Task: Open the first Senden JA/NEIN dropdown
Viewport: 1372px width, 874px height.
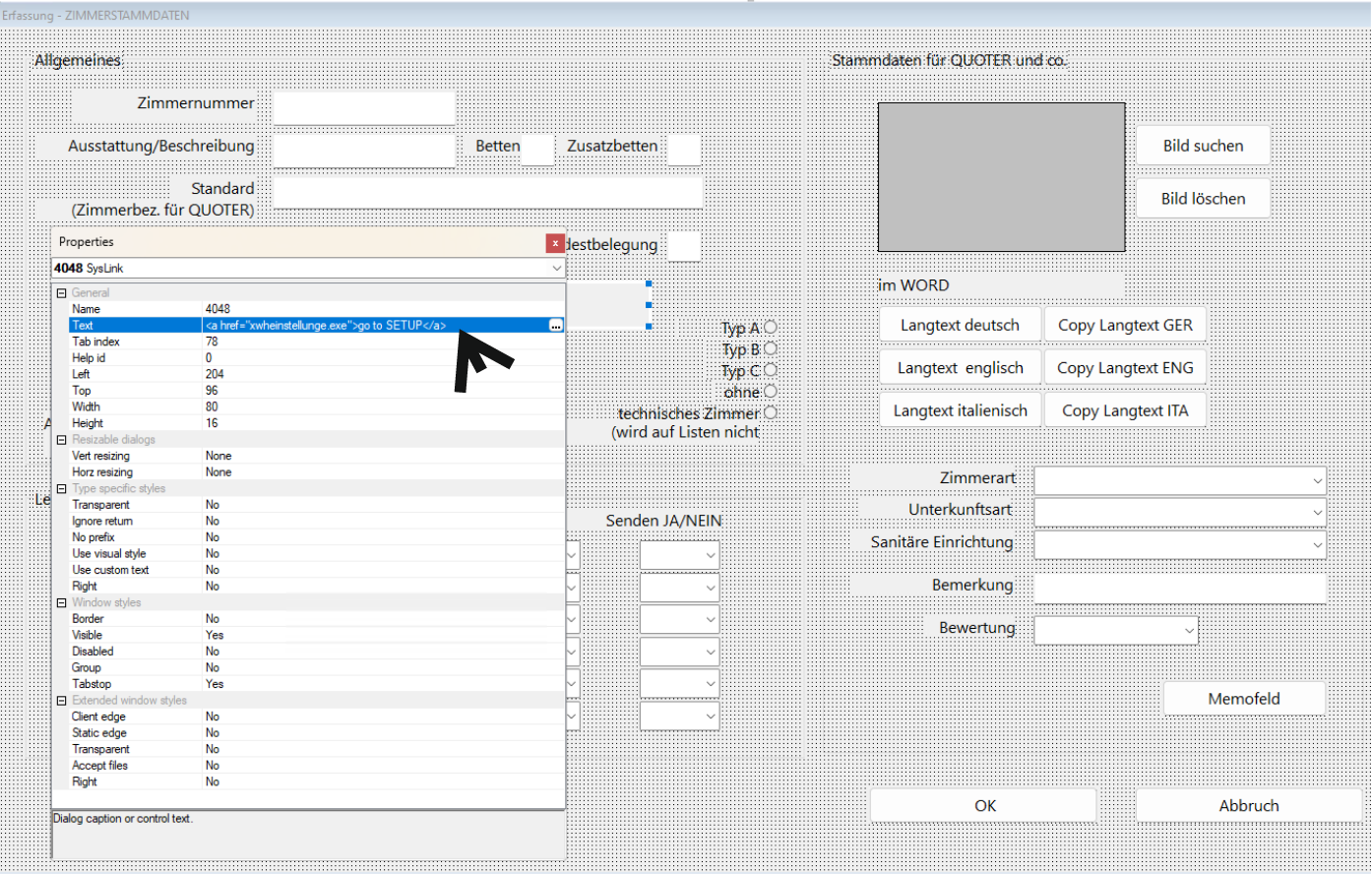Action: (x=679, y=555)
